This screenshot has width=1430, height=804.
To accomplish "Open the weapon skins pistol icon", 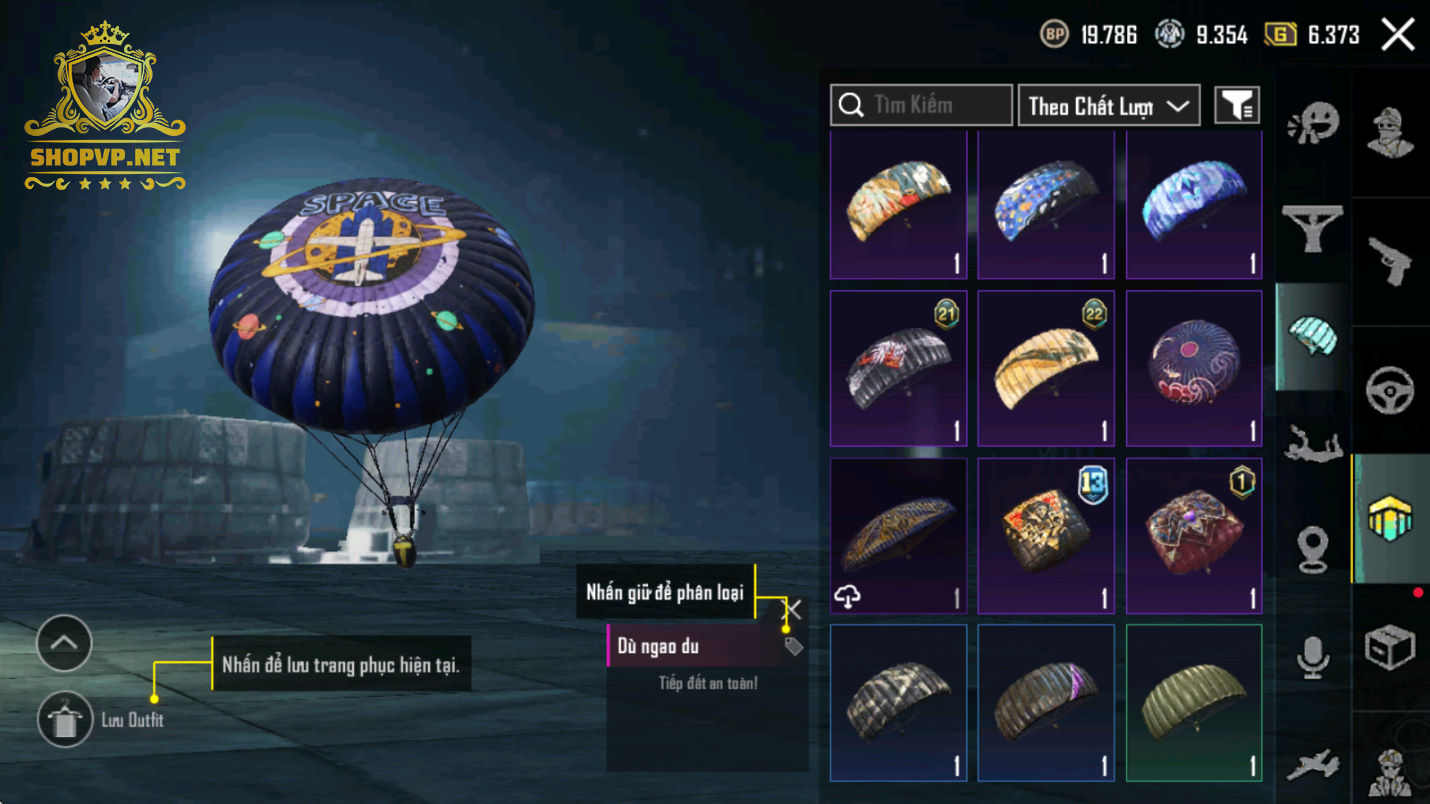I will click(1390, 260).
